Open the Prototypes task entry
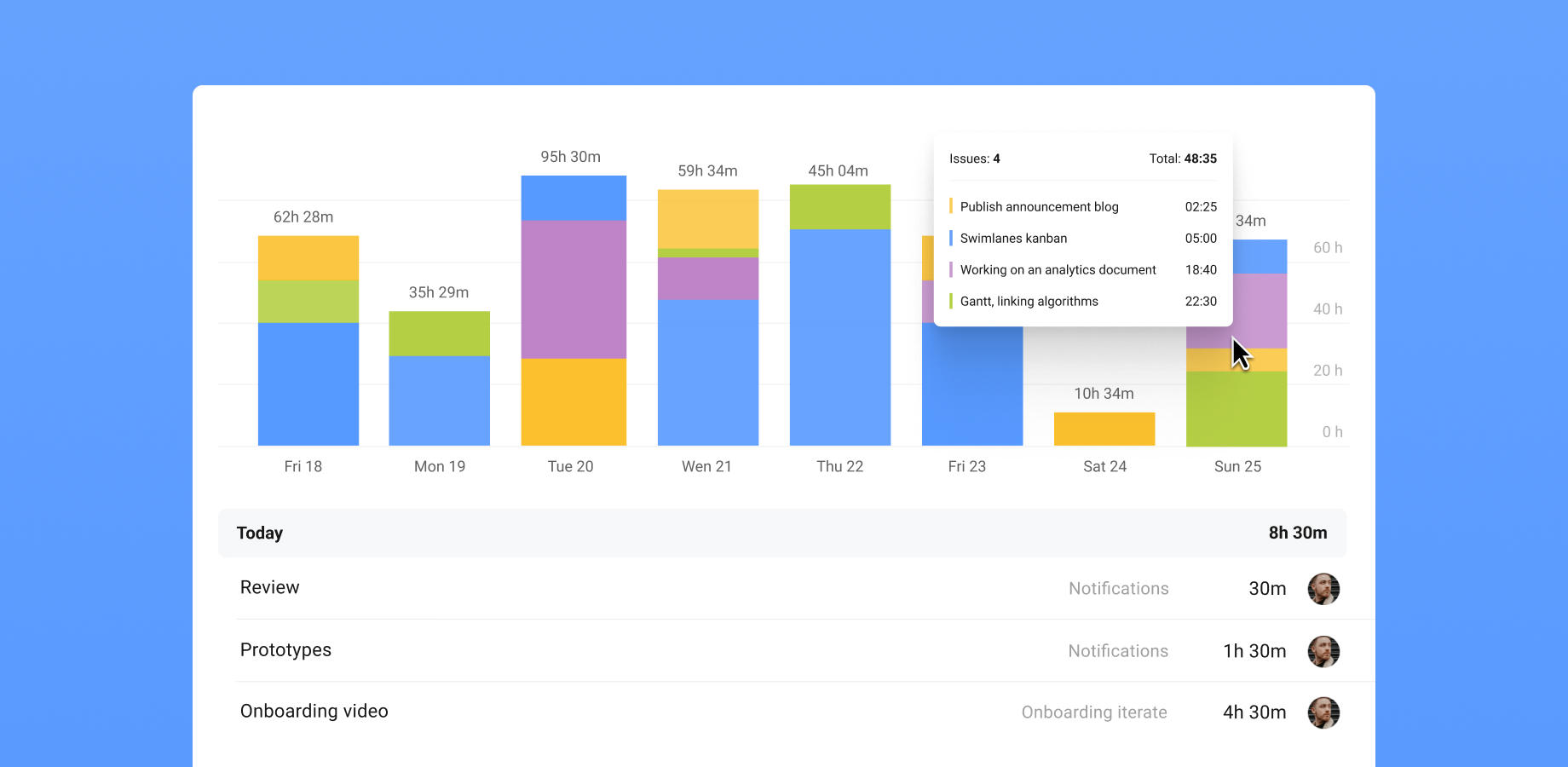Image resolution: width=1568 pixels, height=767 pixels. point(285,650)
